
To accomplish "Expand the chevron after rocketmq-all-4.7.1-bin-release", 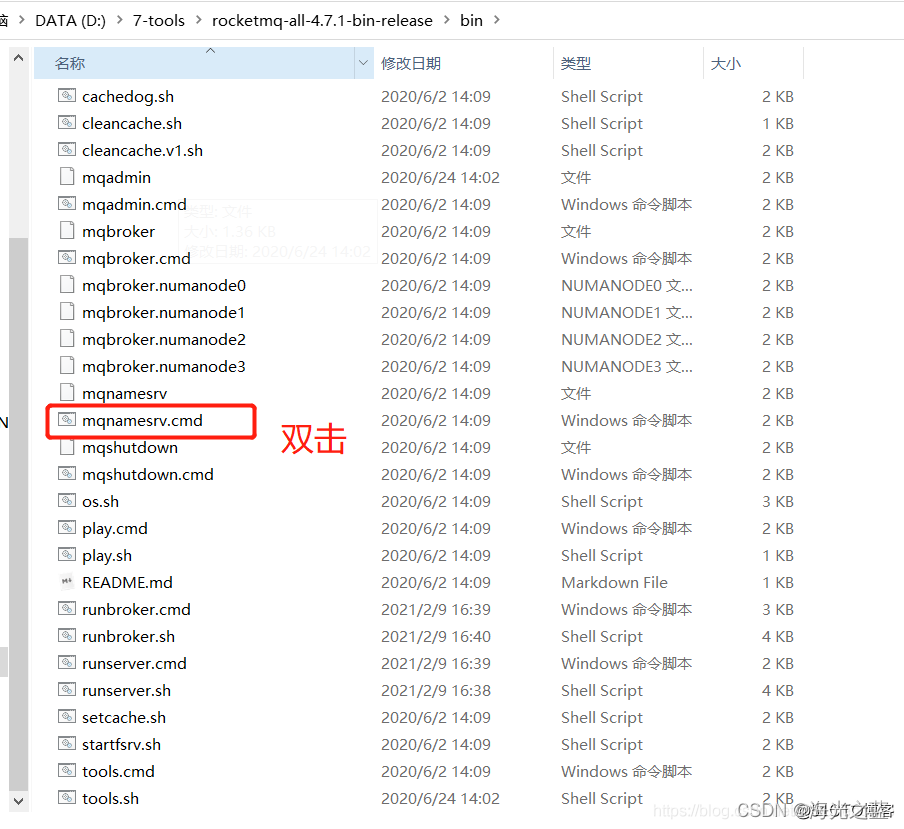I will pyautogui.click(x=447, y=20).
